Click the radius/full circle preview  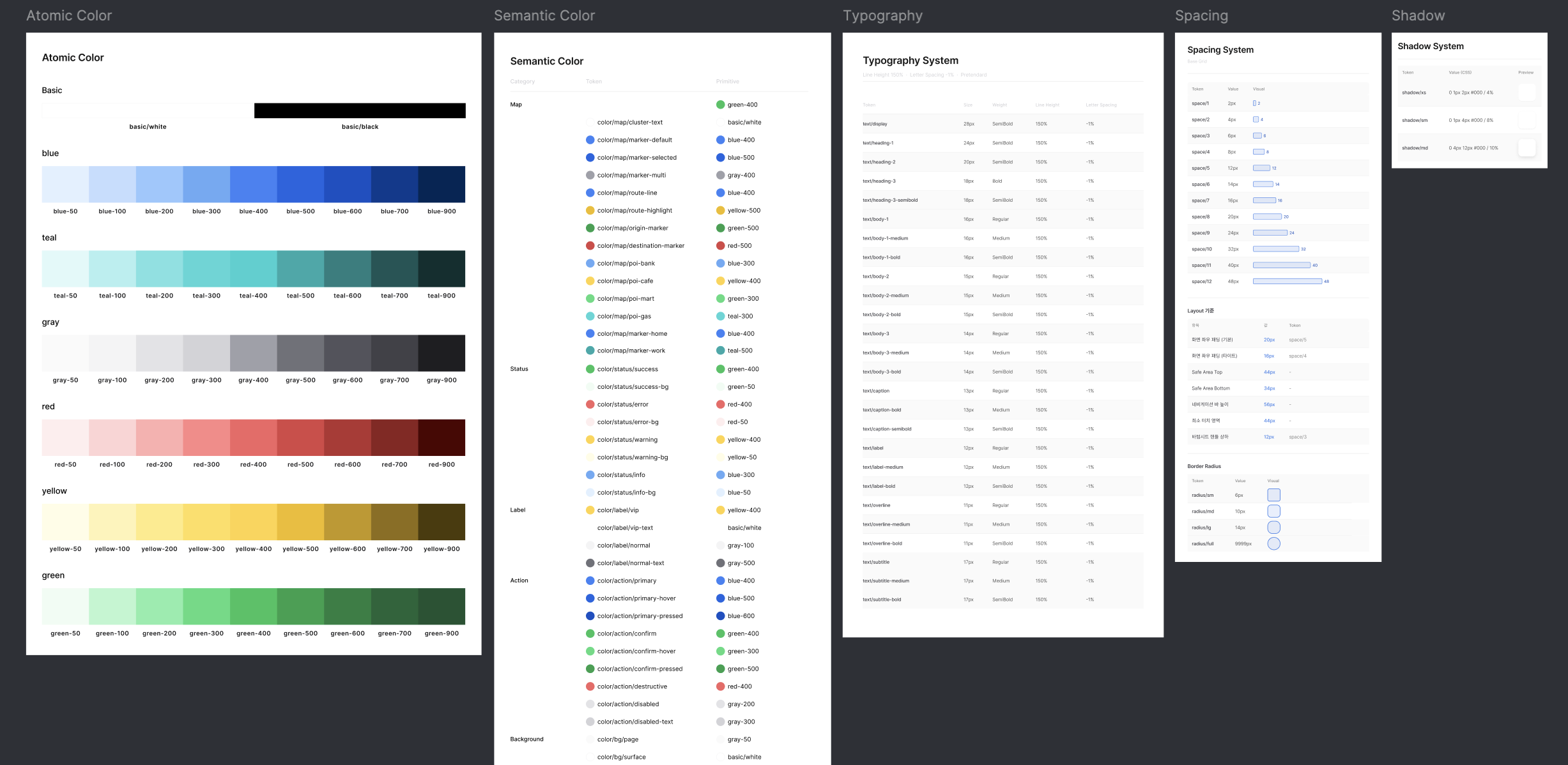click(x=1274, y=543)
